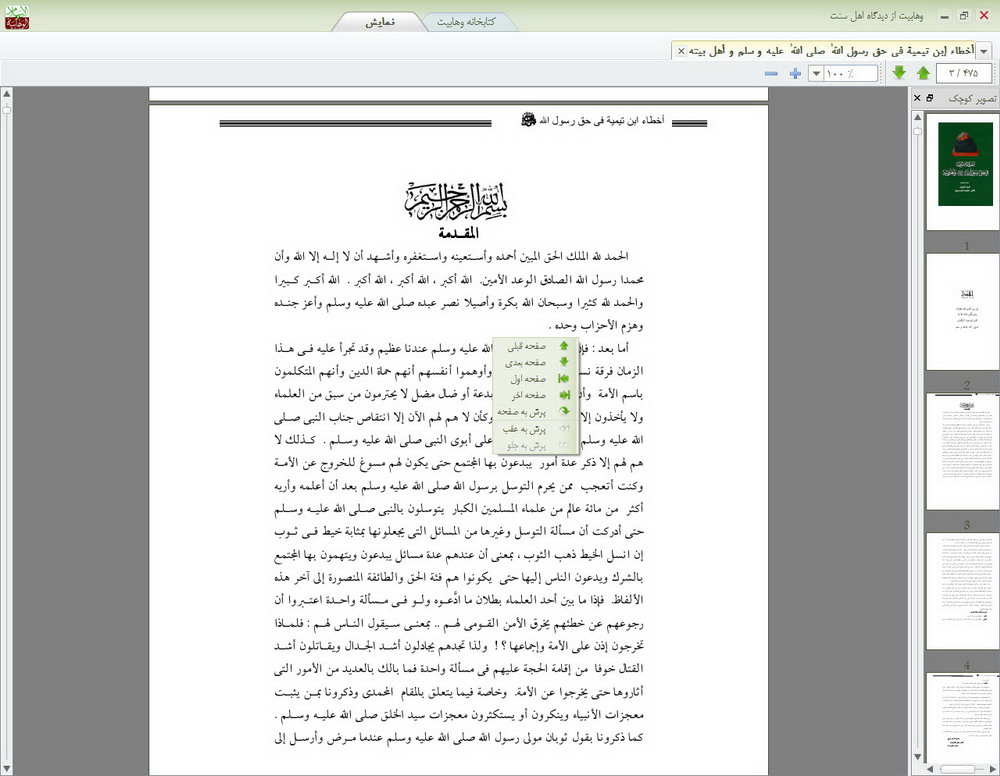The width and height of the screenshot is (1000, 776).
Task: Click the thumbnail panel scroll-down arrow
Action: 917,756
